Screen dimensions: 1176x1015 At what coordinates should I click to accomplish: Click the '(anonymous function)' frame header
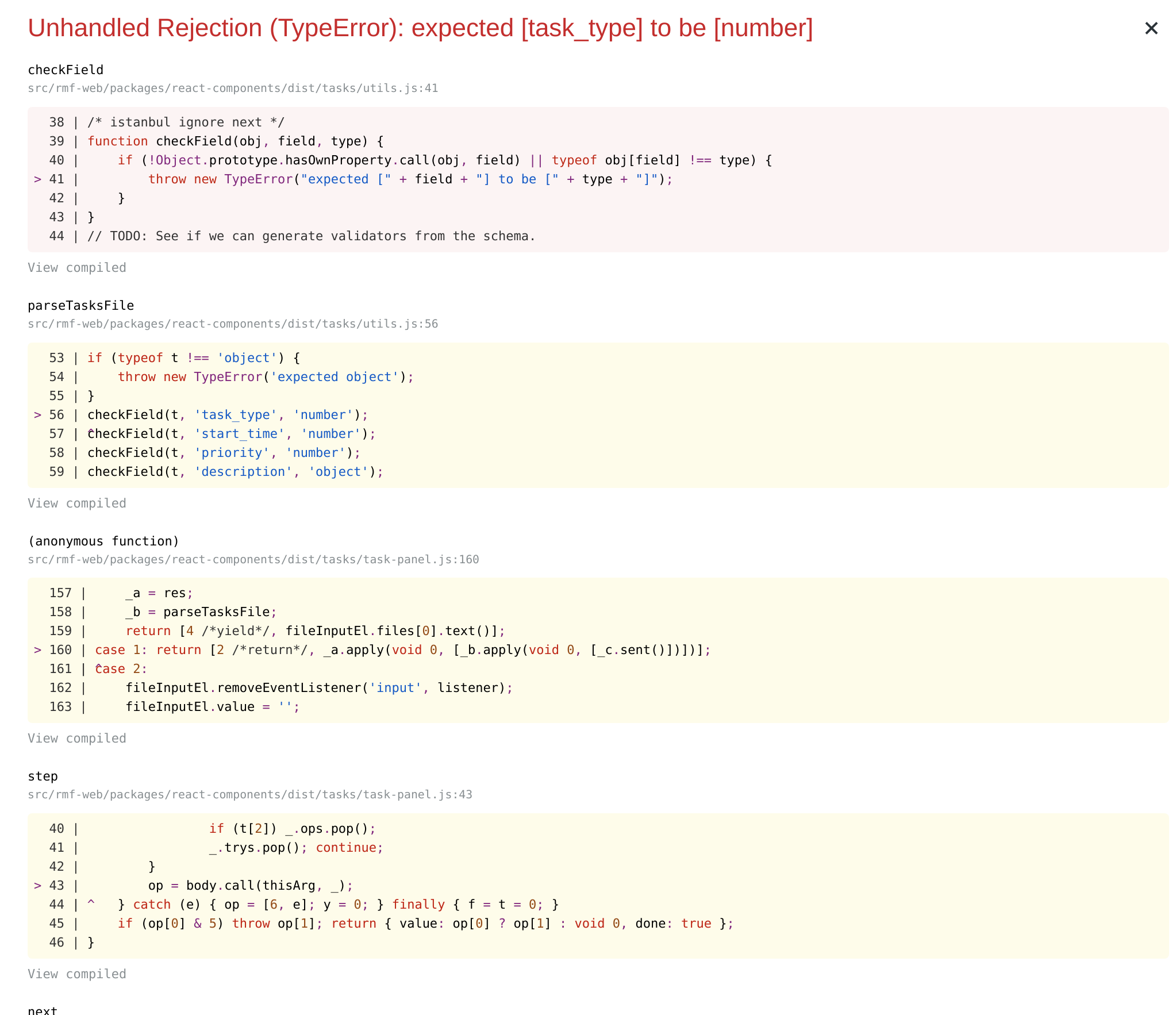coord(102,541)
